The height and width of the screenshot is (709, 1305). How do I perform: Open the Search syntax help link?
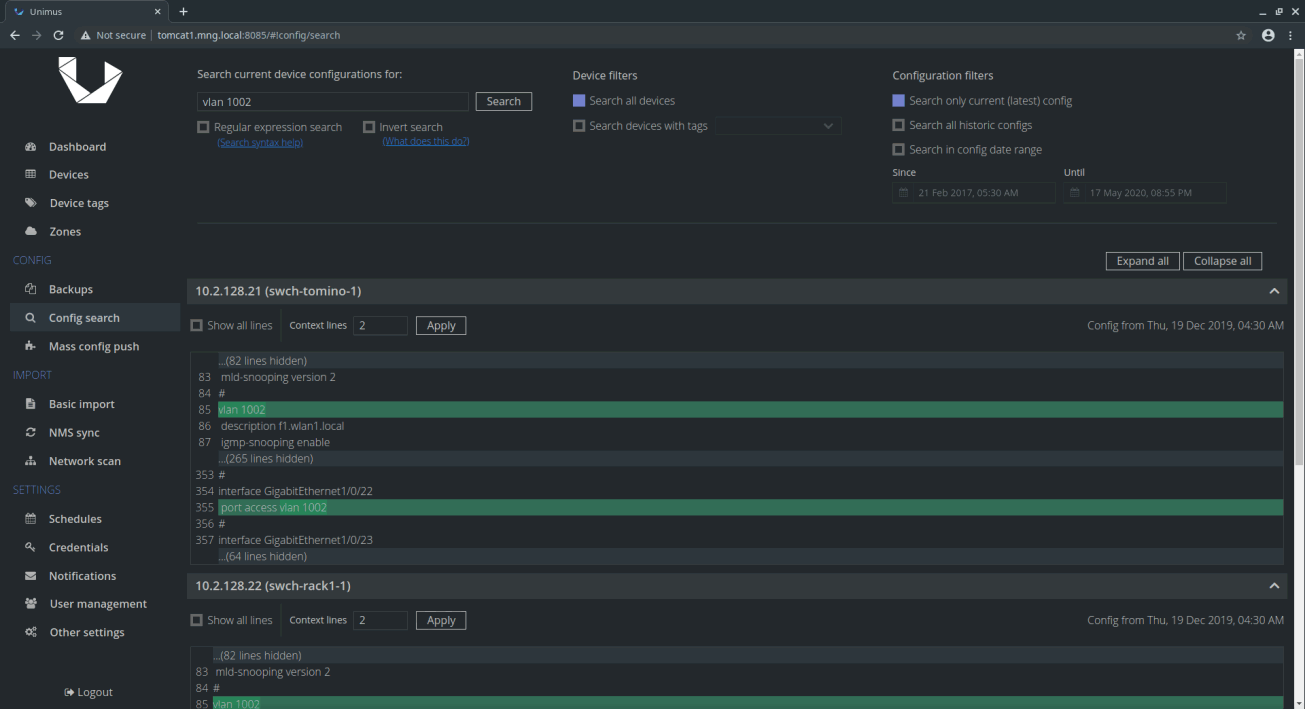(260, 142)
